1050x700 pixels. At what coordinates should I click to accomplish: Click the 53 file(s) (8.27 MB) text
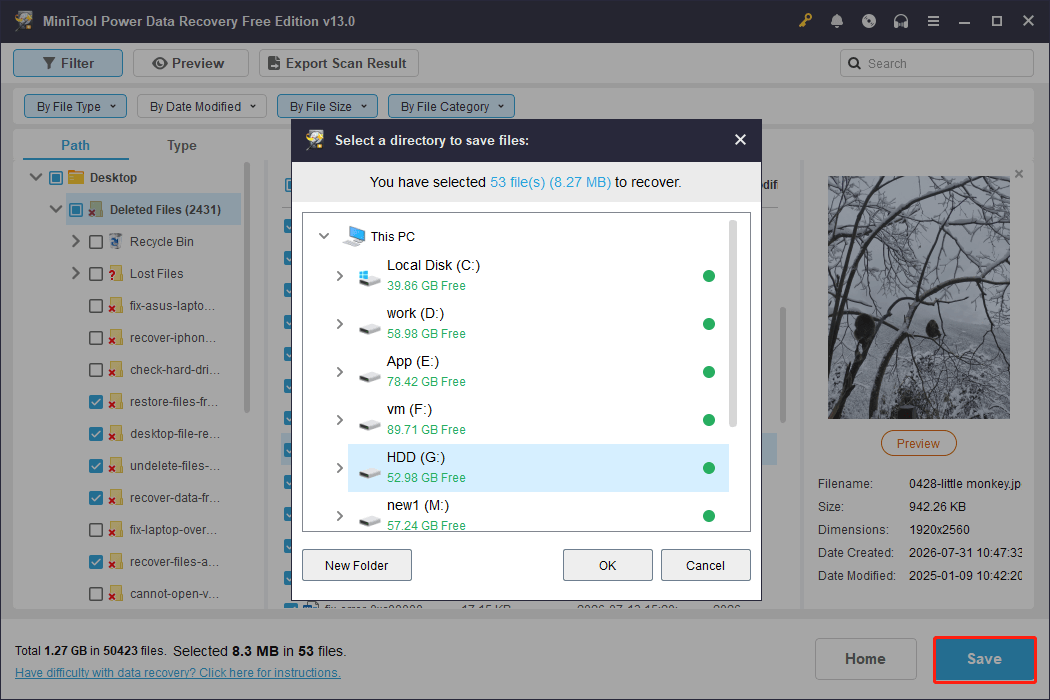click(550, 182)
